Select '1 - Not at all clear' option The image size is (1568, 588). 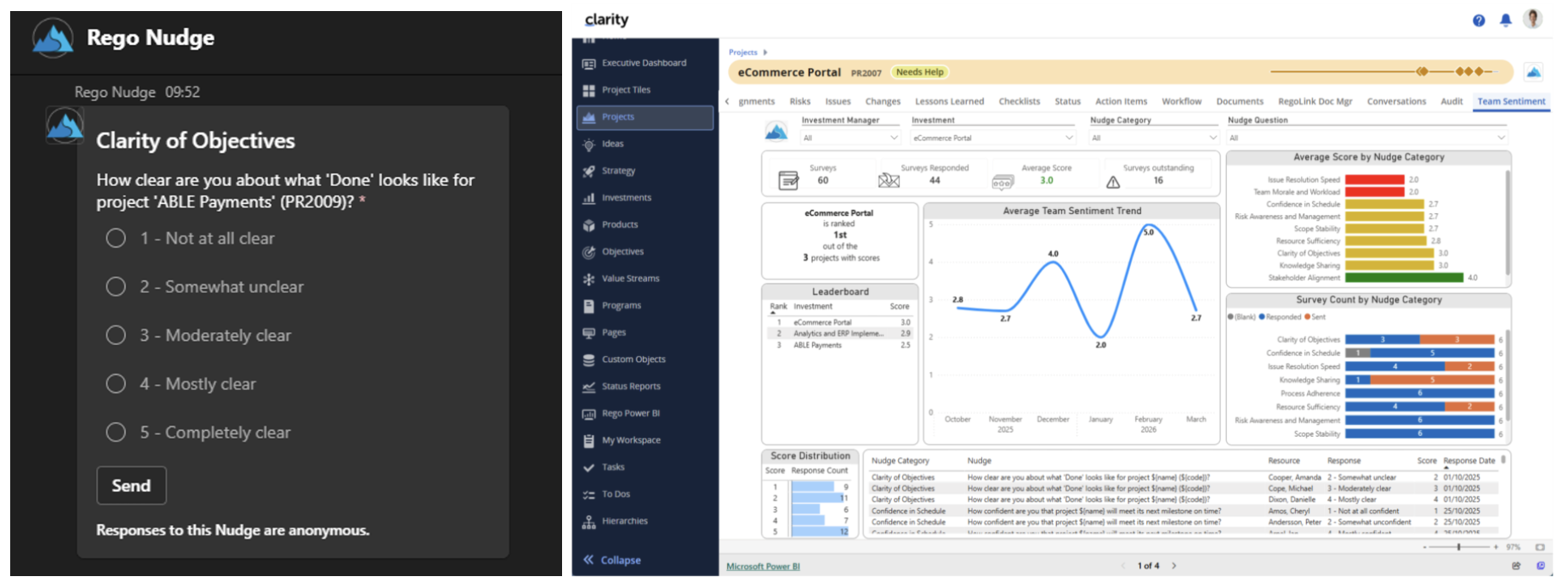(116, 239)
